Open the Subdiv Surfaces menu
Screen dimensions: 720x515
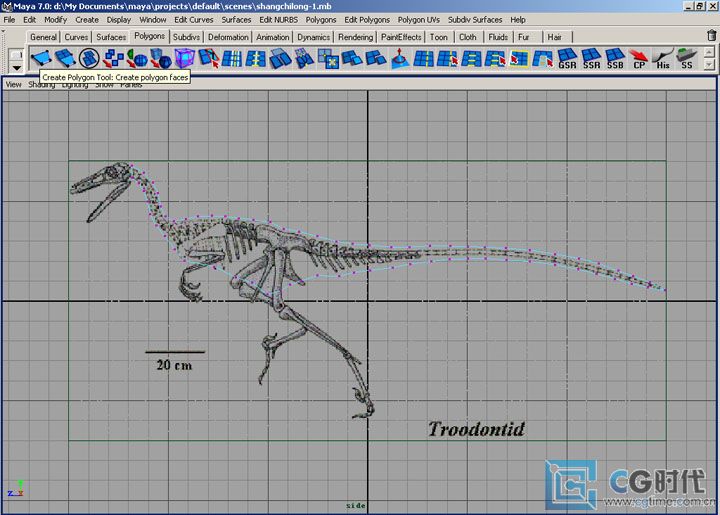click(475, 20)
